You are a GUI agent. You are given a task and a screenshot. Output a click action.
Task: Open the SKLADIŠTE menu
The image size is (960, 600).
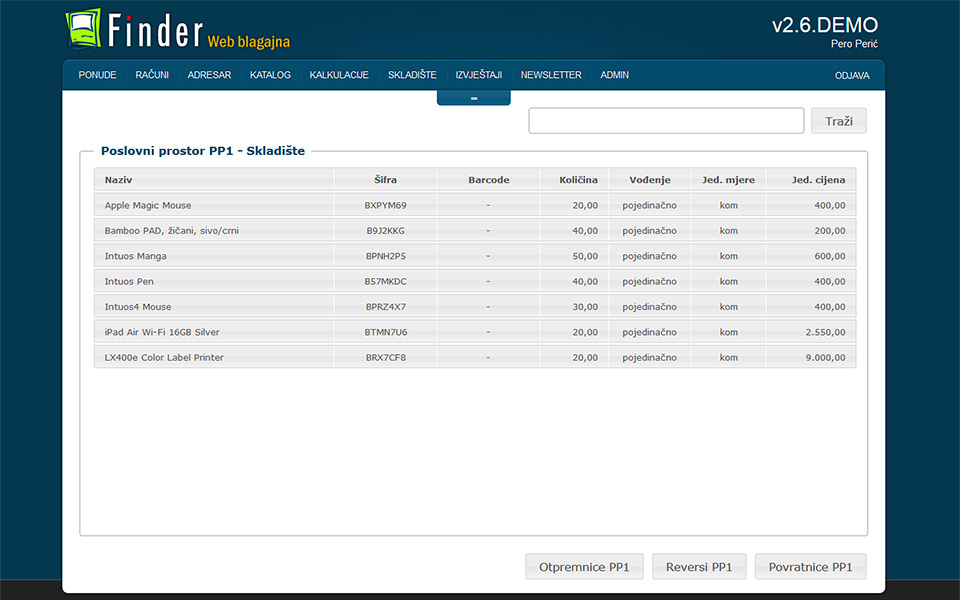point(412,75)
